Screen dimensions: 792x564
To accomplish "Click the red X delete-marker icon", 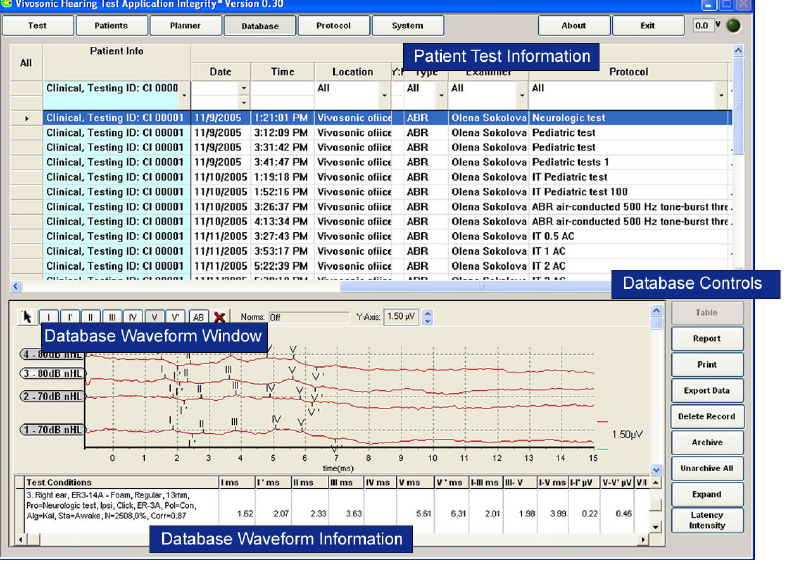I will [x=219, y=317].
